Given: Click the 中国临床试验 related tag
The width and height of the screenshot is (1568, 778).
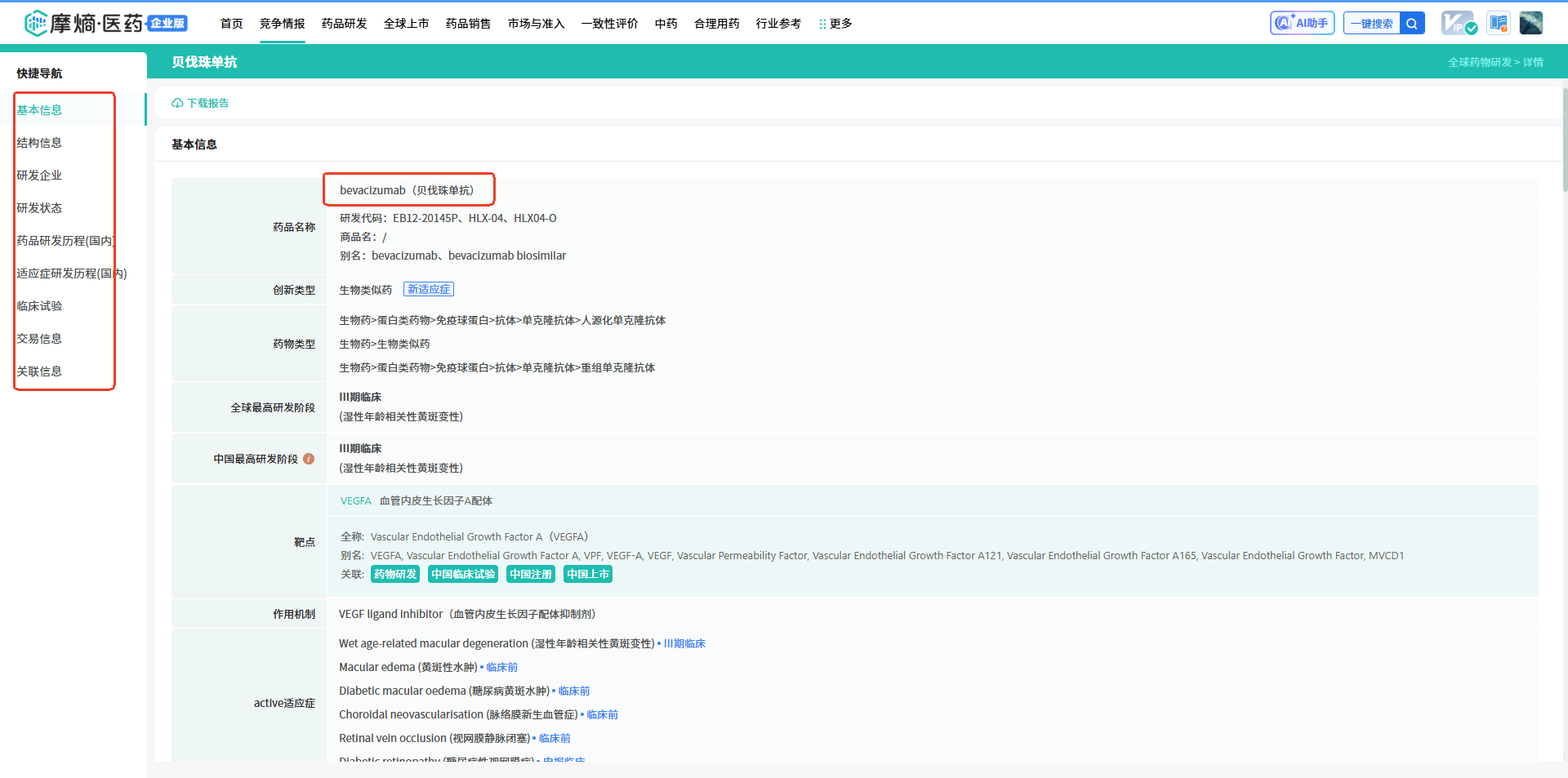Looking at the screenshot, I should 463,575.
